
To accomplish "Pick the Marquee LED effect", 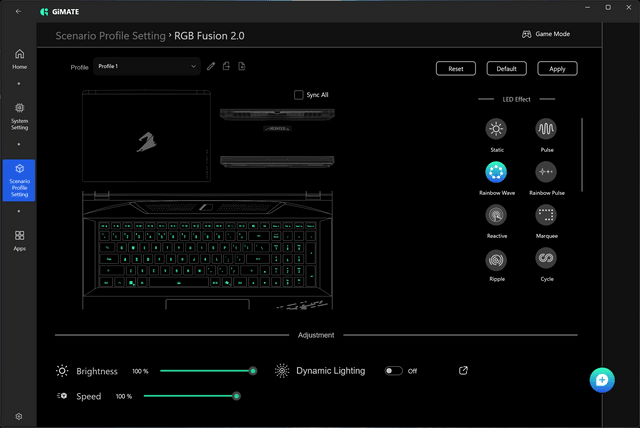I will [546, 215].
